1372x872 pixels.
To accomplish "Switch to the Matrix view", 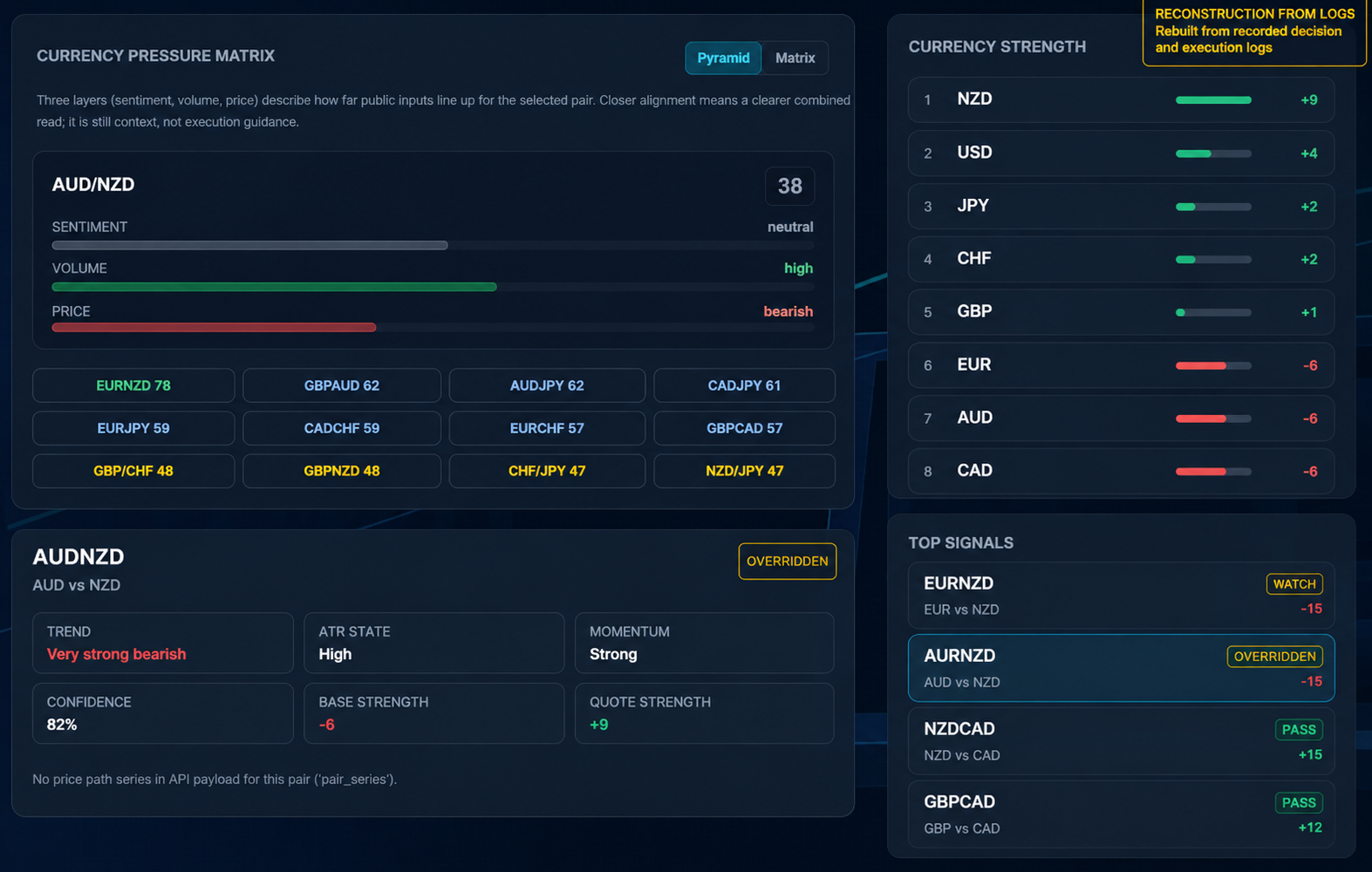I will 795,58.
